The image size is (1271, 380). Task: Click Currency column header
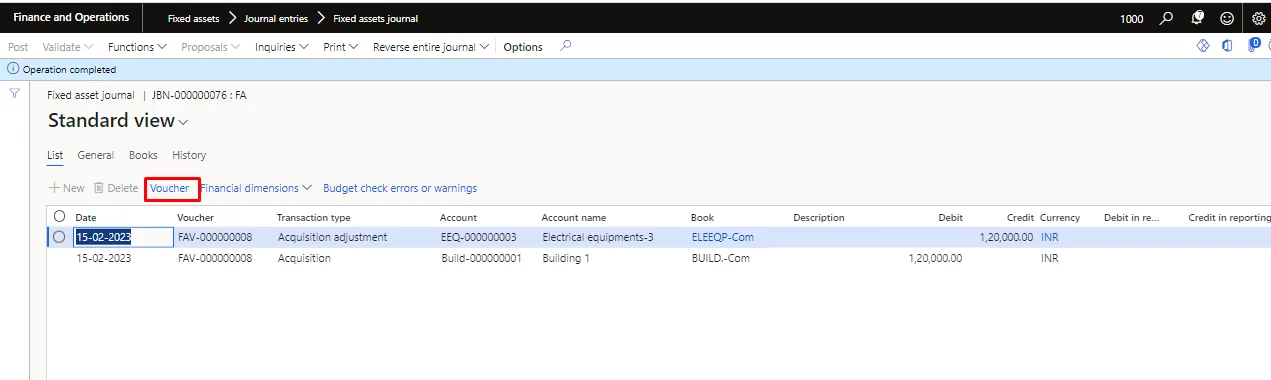[1060, 217]
